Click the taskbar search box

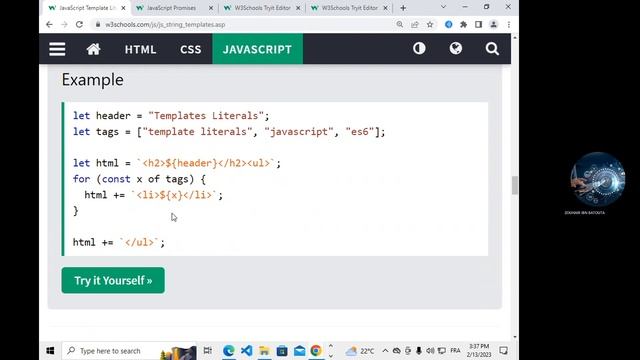129,351
